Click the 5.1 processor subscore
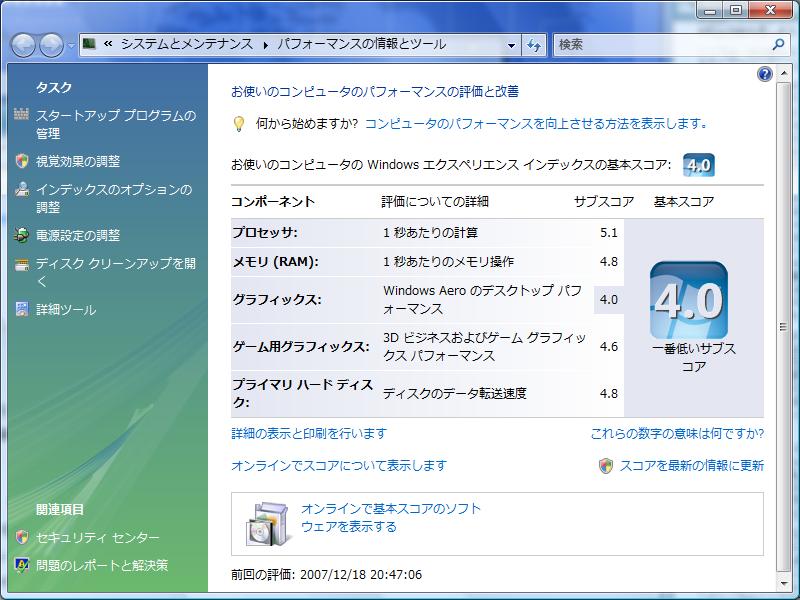 (609, 233)
